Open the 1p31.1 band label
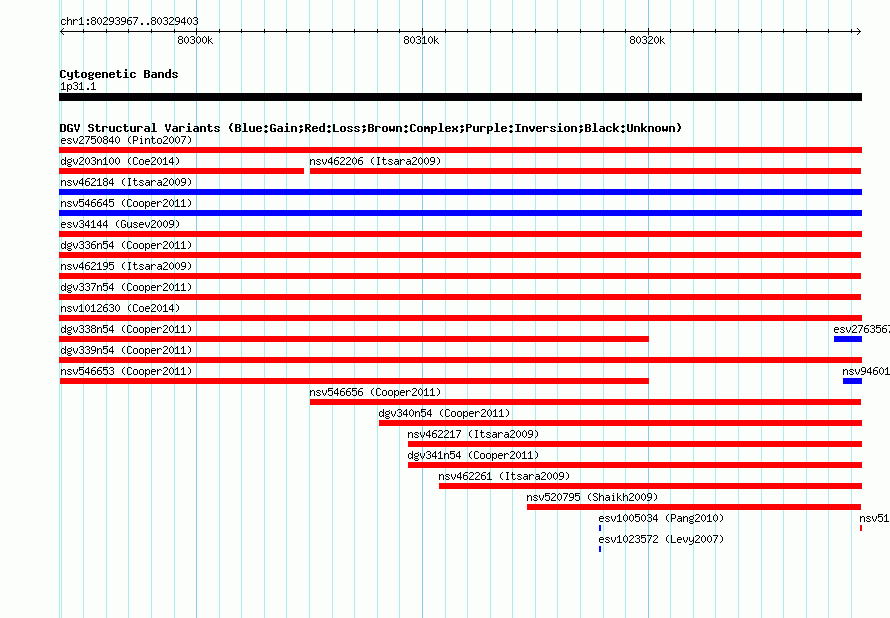This screenshot has width=890, height=618. pyautogui.click(x=78, y=86)
